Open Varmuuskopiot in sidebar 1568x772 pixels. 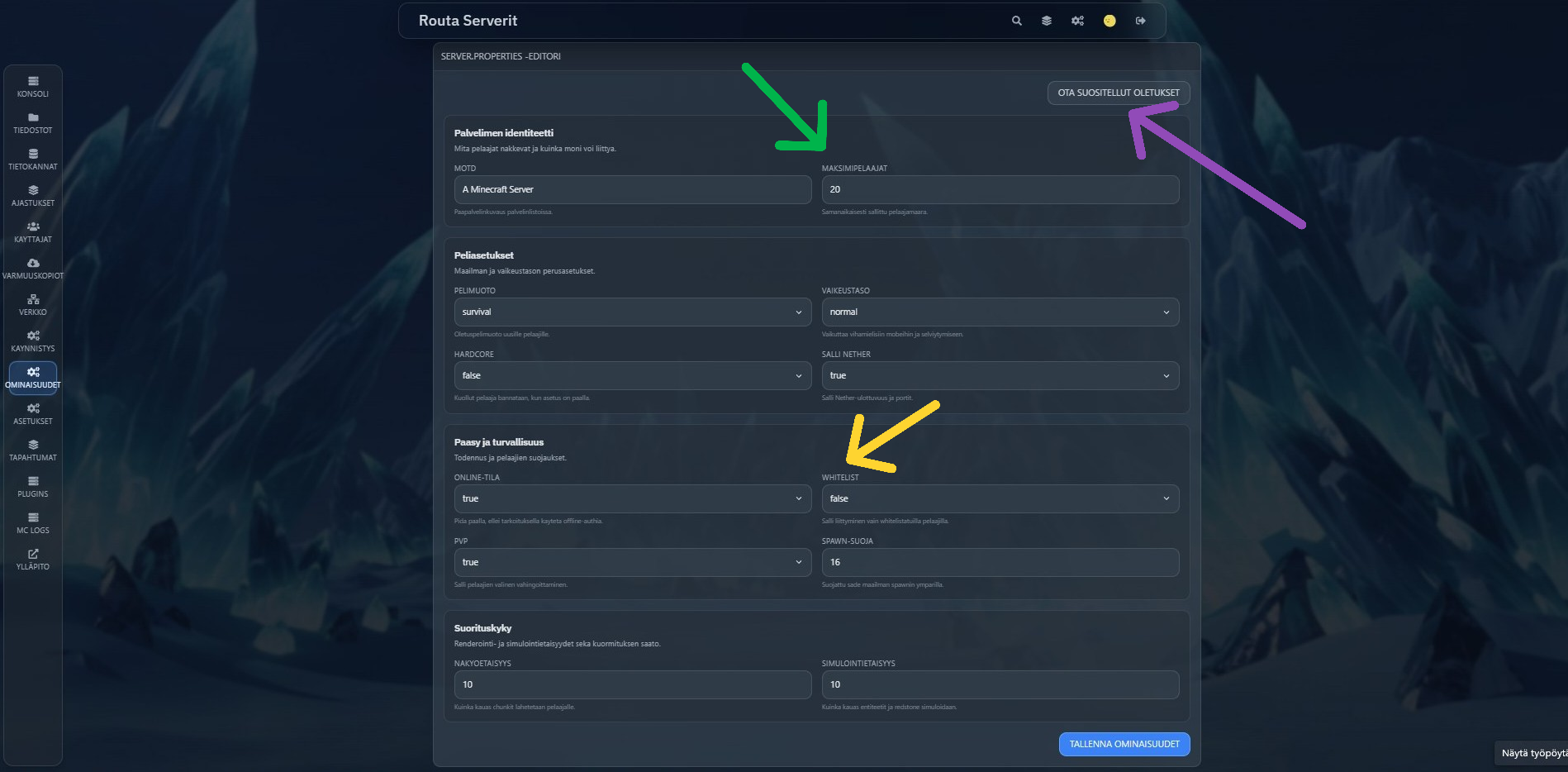point(33,269)
